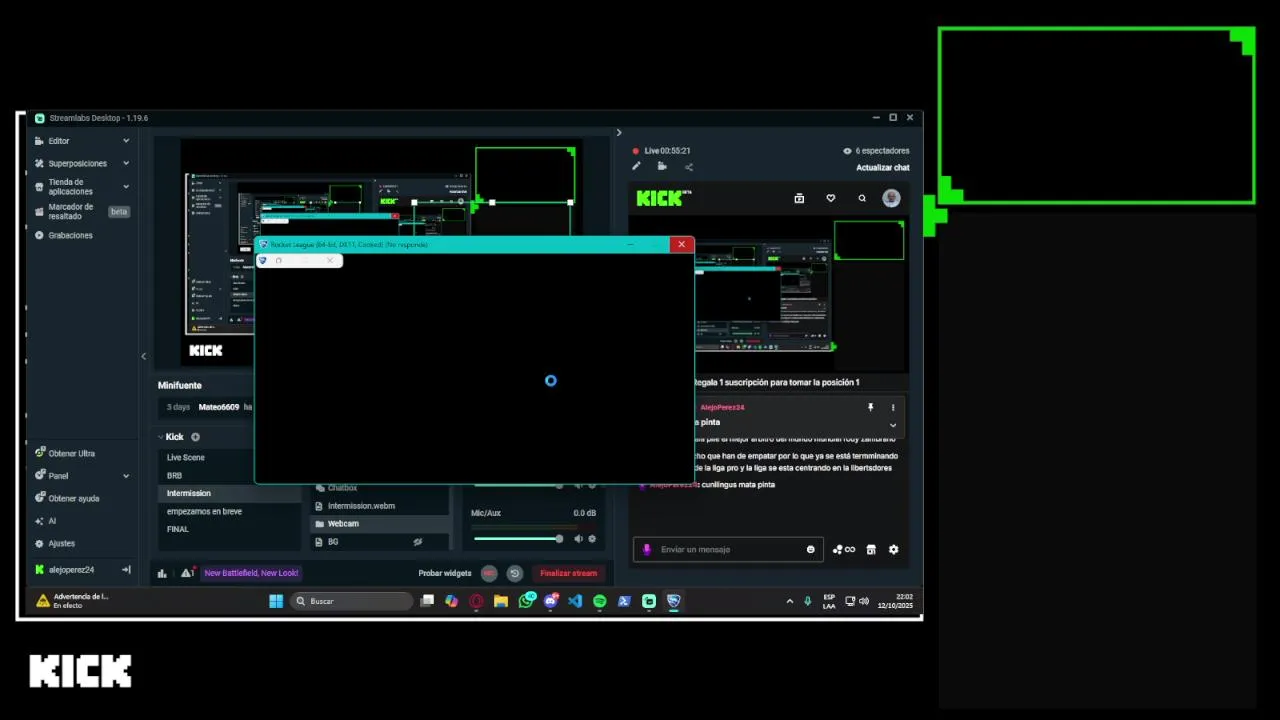This screenshot has width=1280, height=720.
Task: Expand the Panel dropdown chevron
Action: pyautogui.click(x=126, y=476)
